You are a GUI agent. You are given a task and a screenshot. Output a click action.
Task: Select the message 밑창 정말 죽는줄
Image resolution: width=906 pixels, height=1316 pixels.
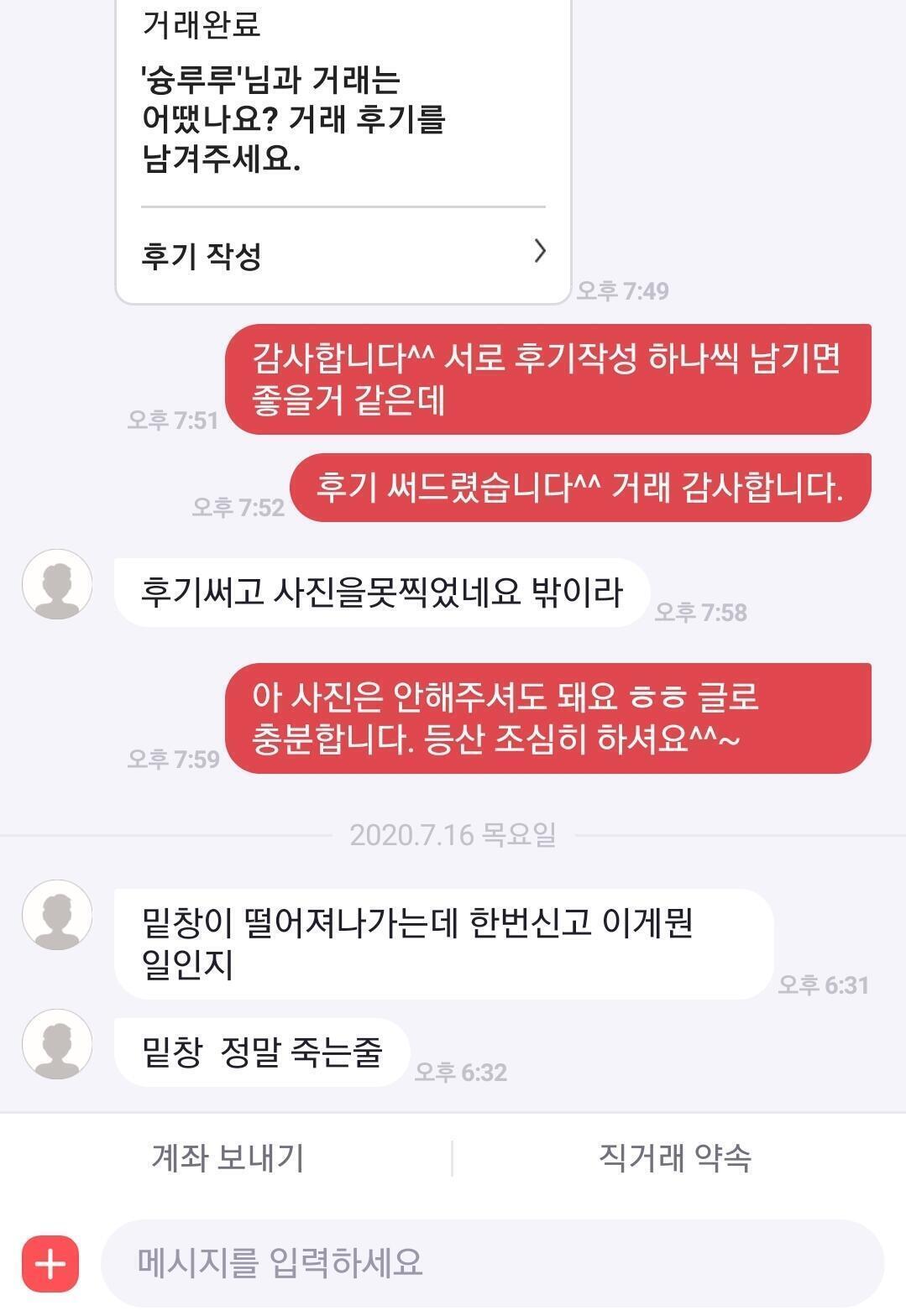(x=262, y=1052)
